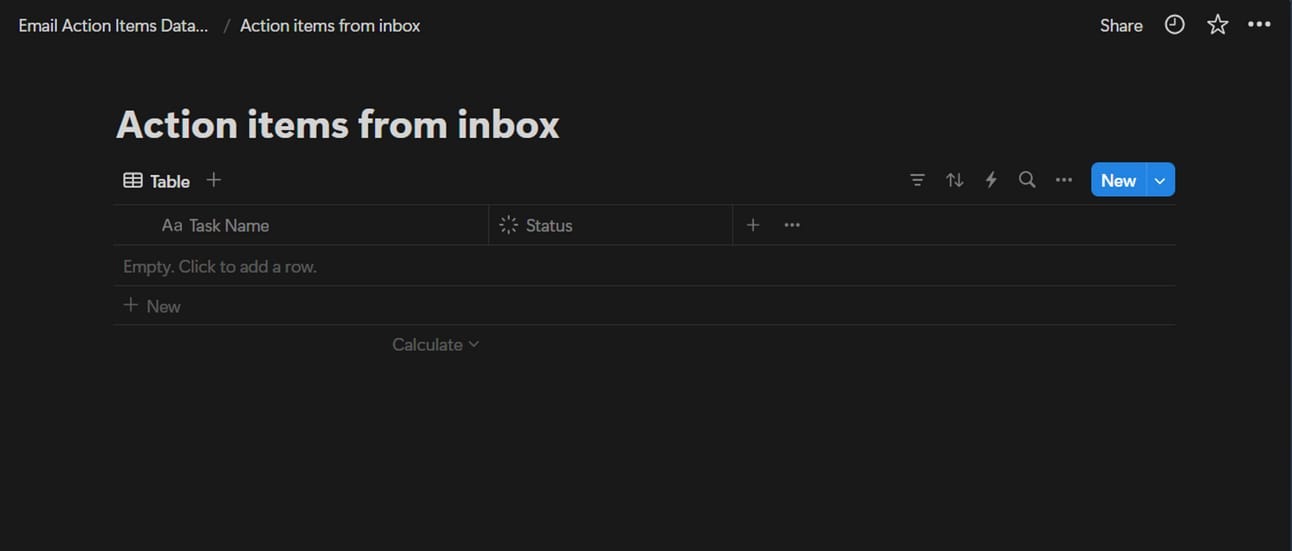Add a row with + New at table bottom
Image resolution: width=1292 pixels, height=551 pixels.
point(644,306)
